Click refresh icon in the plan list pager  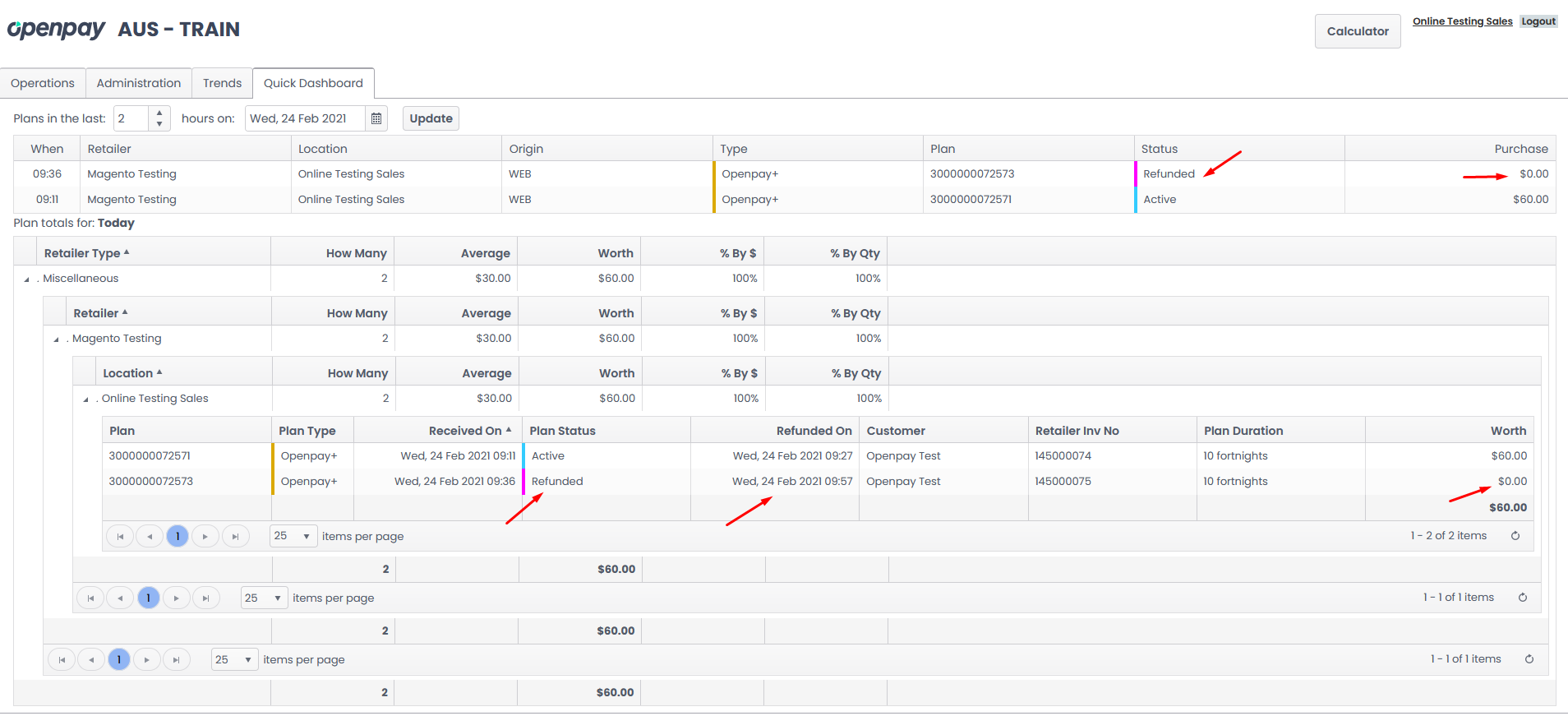coord(1515,536)
